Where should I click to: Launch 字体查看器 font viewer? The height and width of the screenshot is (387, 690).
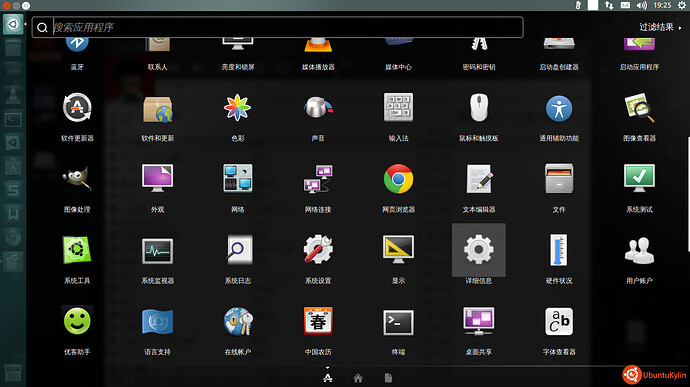pos(559,321)
